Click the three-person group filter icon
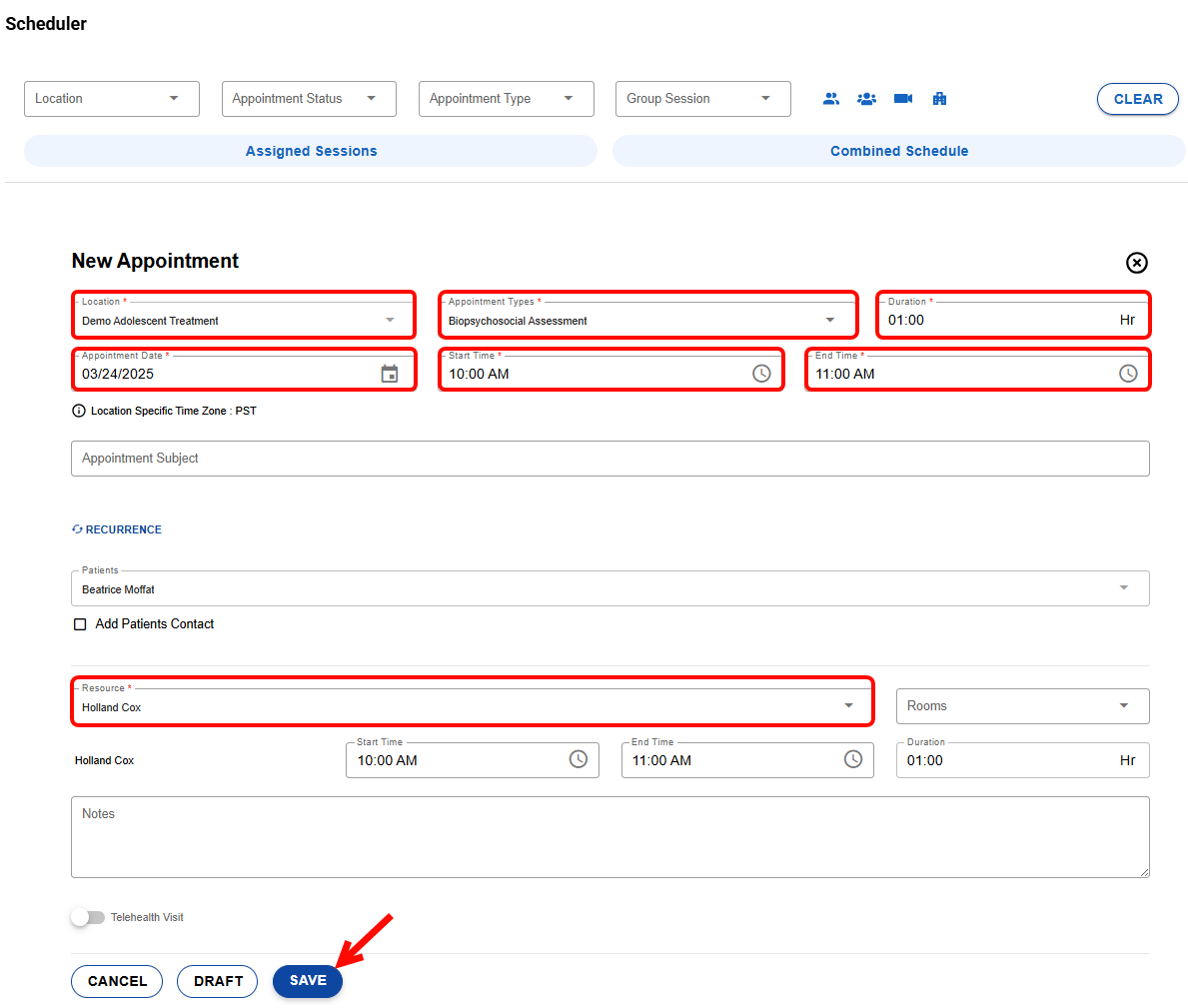 pyautogui.click(x=866, y=99)
